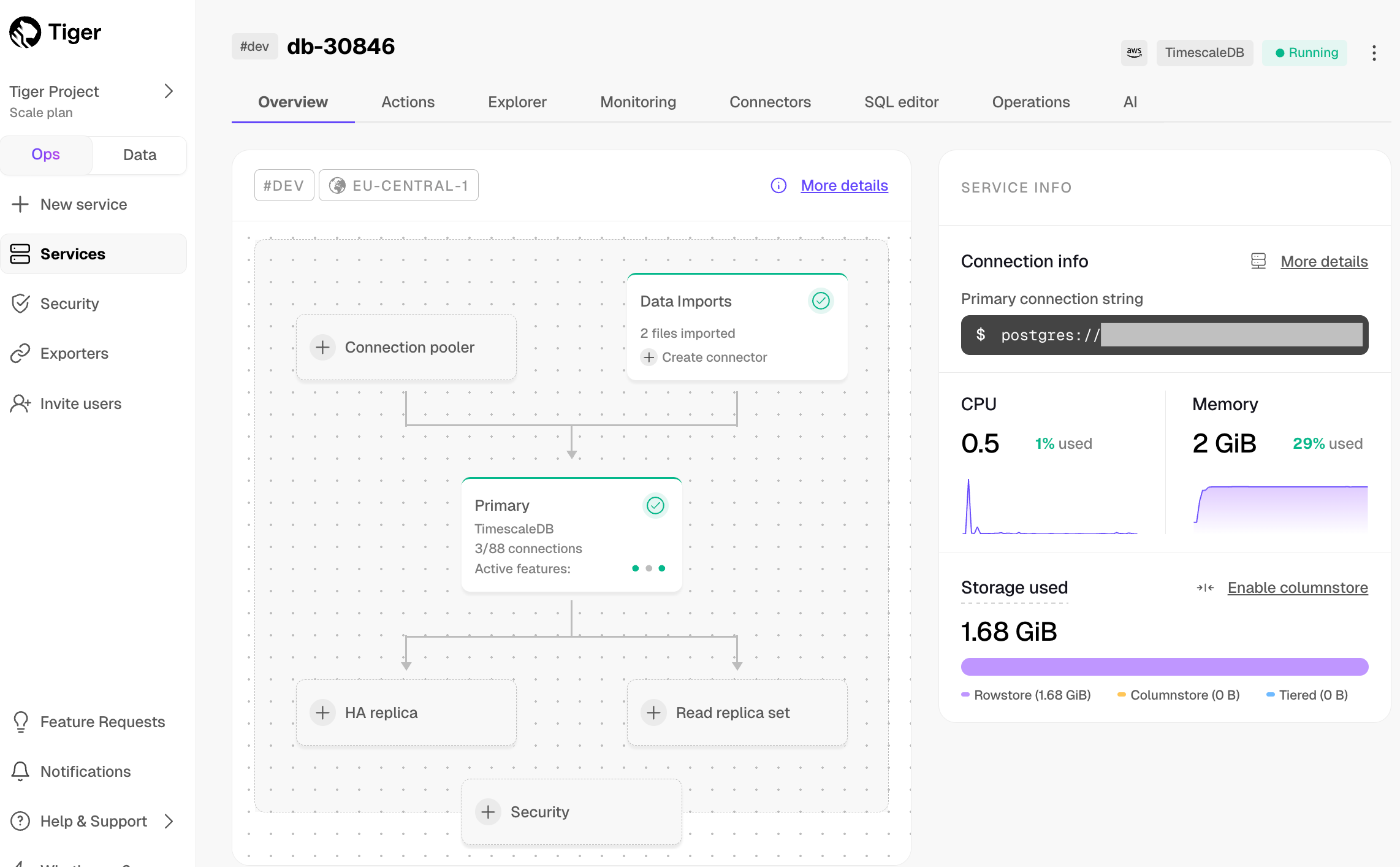This screenshot has width=1400, height=867.
Task: Switch to the Data mode toggle
Action: [x=140, y=155]
